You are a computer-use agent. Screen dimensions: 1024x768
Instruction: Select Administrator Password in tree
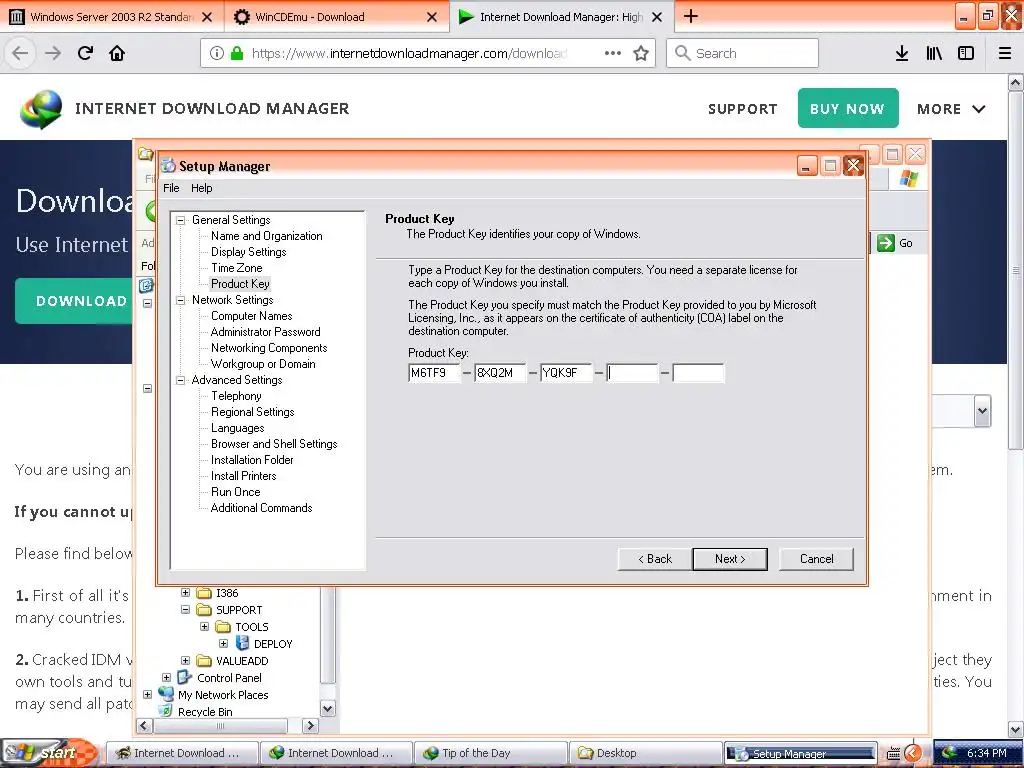tap(265, 332)
